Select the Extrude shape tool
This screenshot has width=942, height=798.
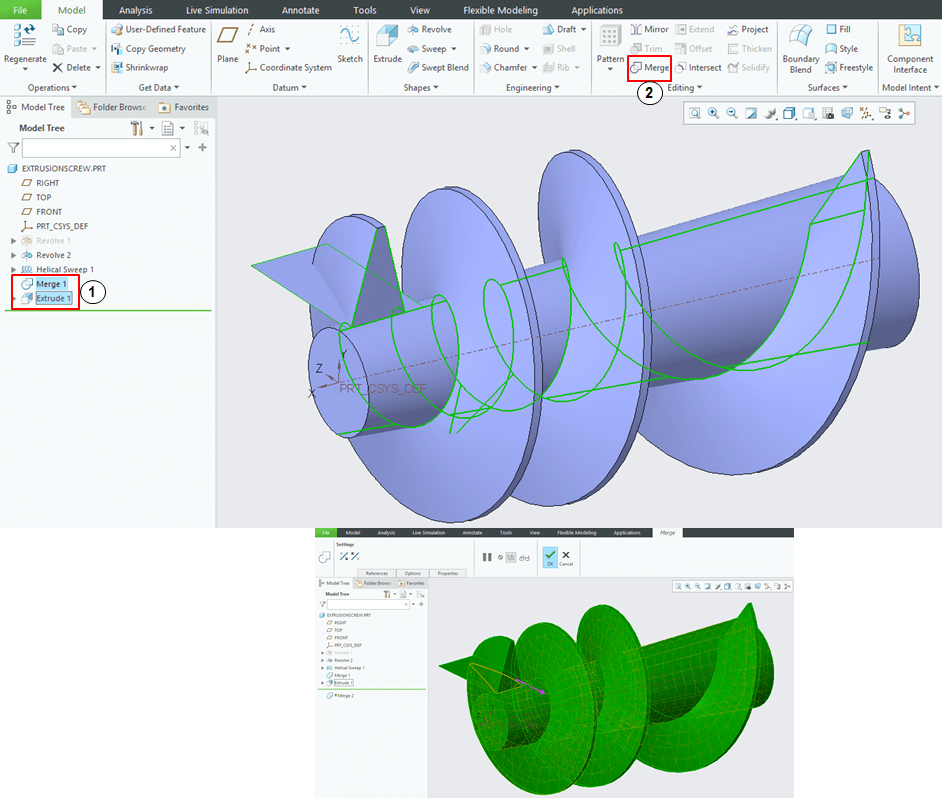click(387, 45)
